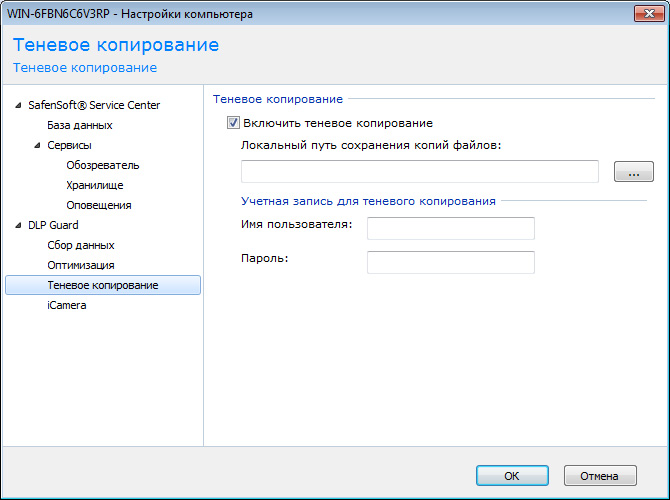Open the 'Обозреватель' tree item
This screenshot has width=670, height=500.
click(102, 165)
